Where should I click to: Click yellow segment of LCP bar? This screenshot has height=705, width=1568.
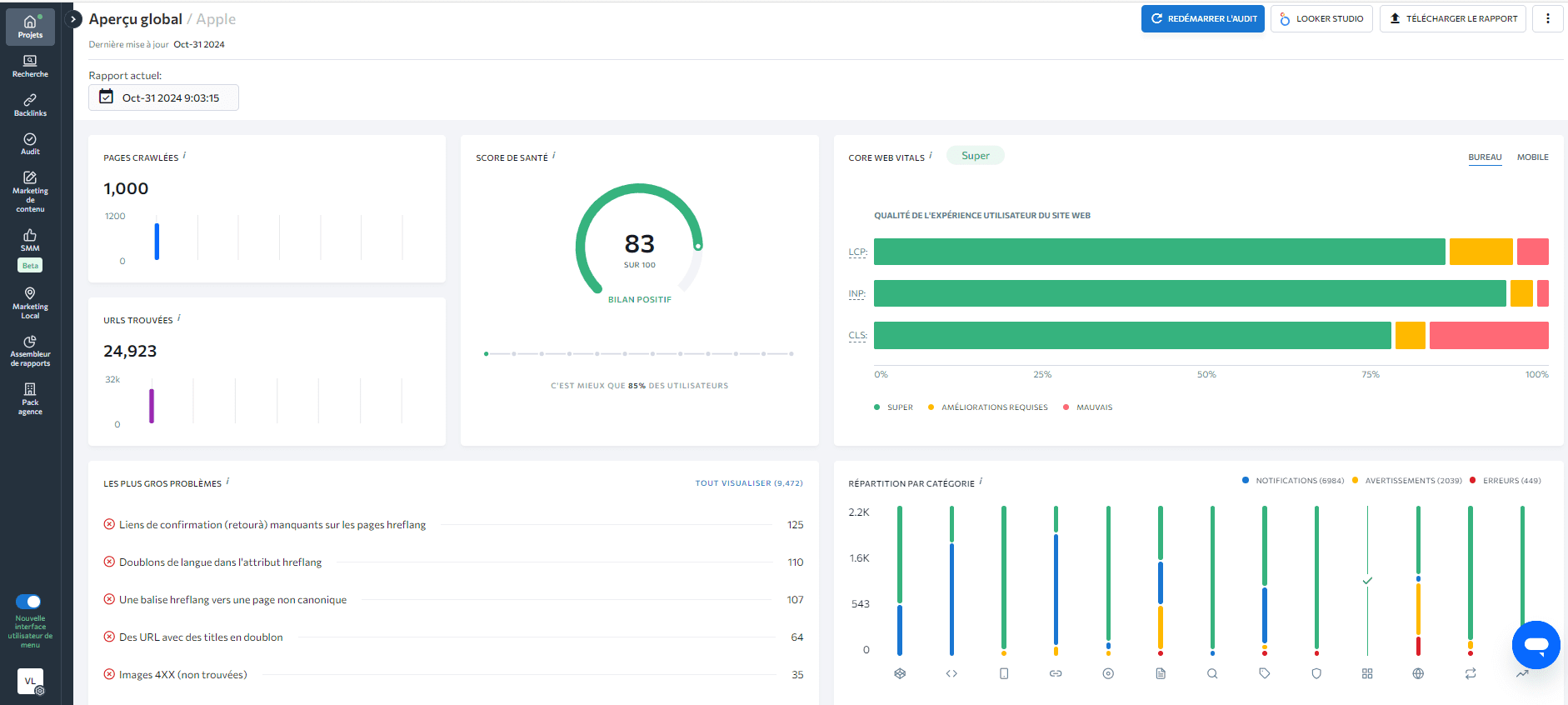coord(1481,252)
